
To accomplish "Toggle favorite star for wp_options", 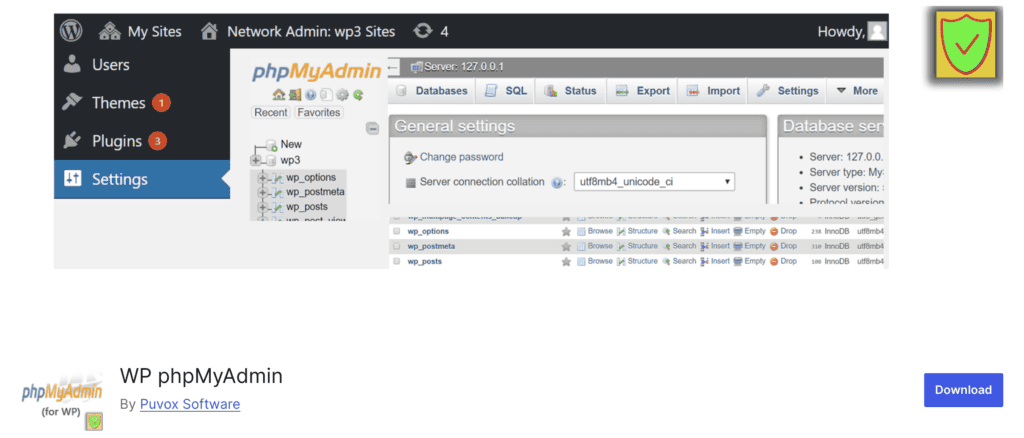I will (x=566, y=231).
